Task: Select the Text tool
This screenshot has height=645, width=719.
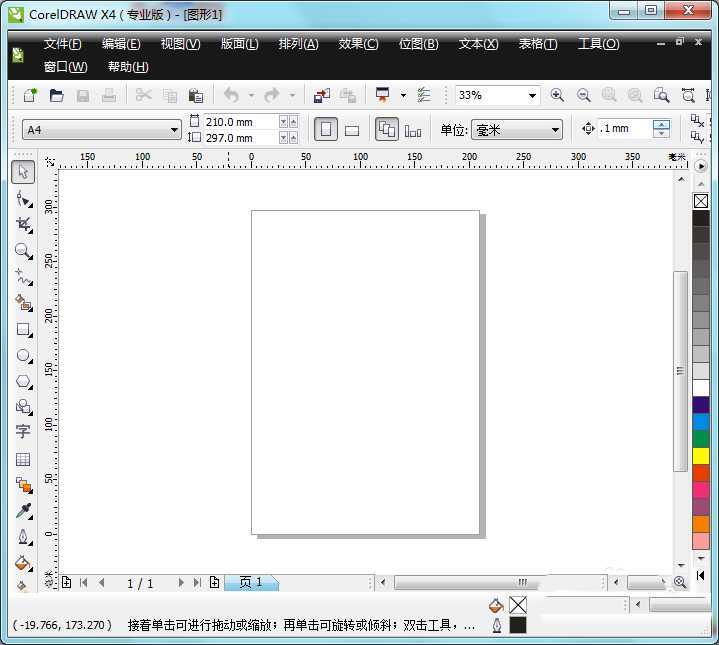Action: coord(23,432)
